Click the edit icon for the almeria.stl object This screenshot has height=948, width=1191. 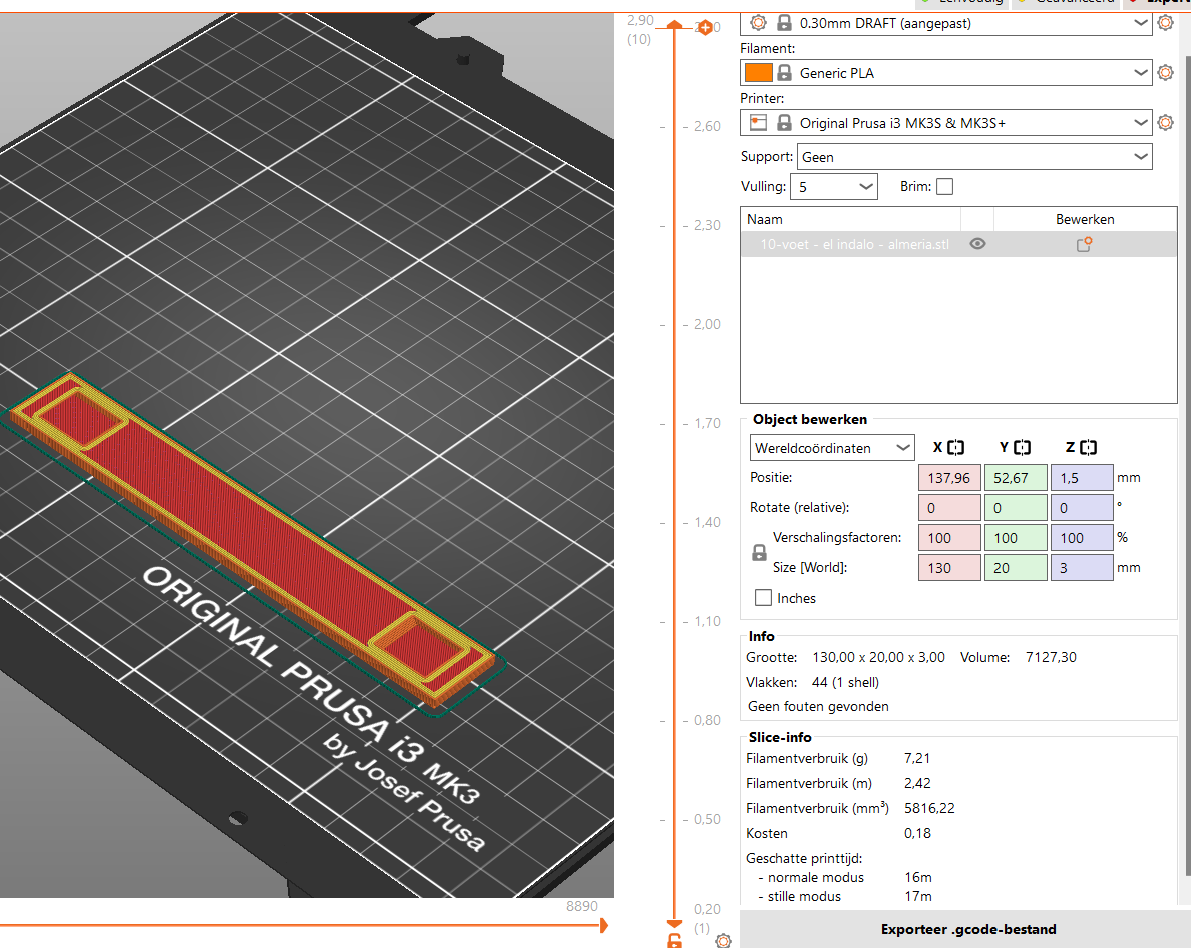coord(1084,244)
